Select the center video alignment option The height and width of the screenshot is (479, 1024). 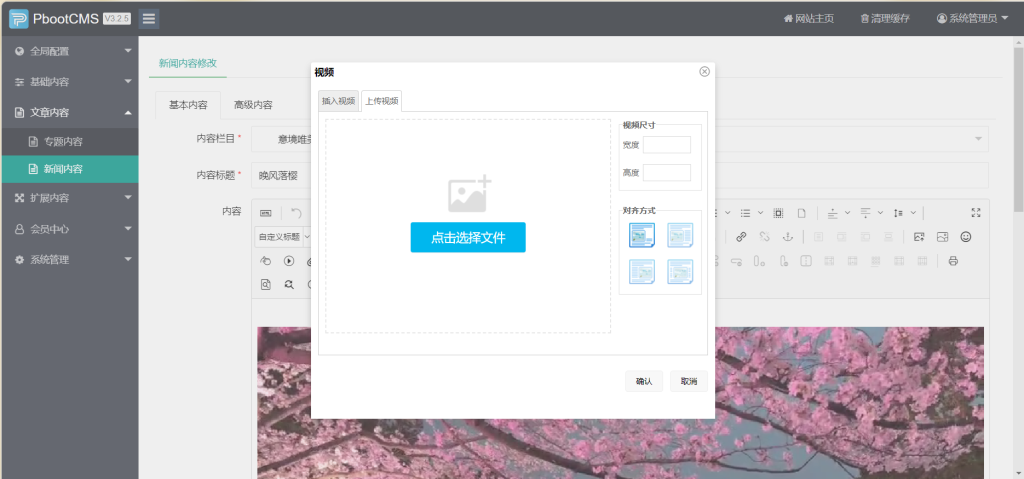(x=680, y=271)
